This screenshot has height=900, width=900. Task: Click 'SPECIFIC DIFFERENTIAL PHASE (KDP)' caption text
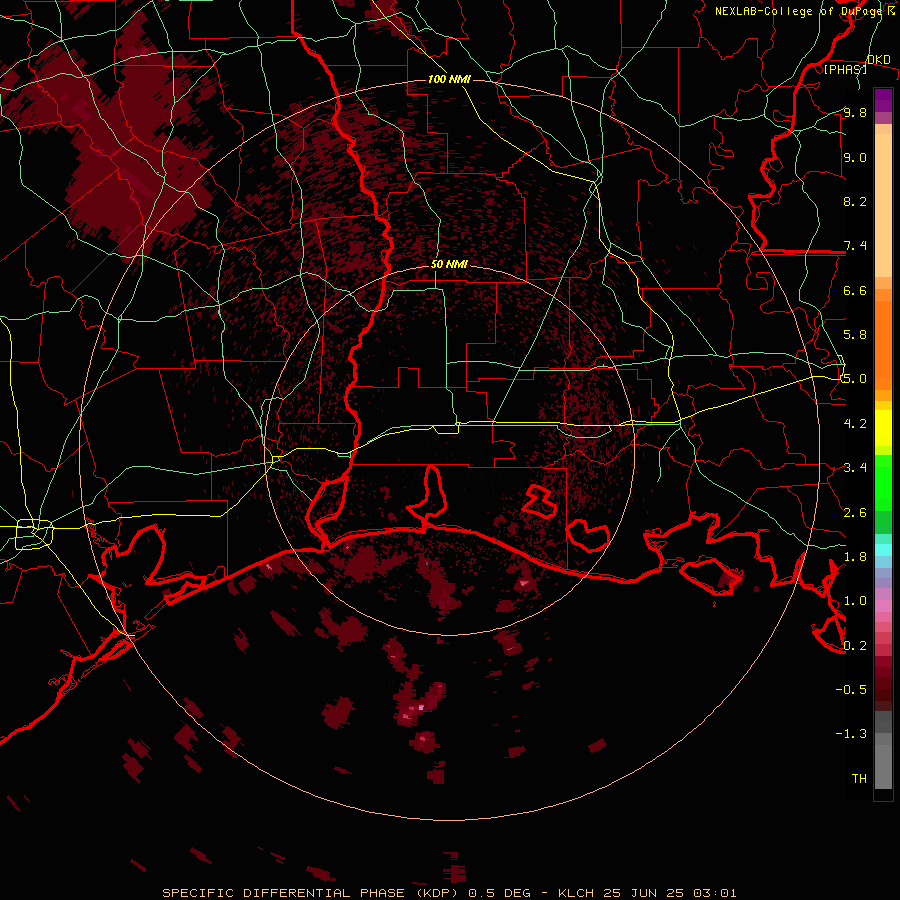coord(313,893)
